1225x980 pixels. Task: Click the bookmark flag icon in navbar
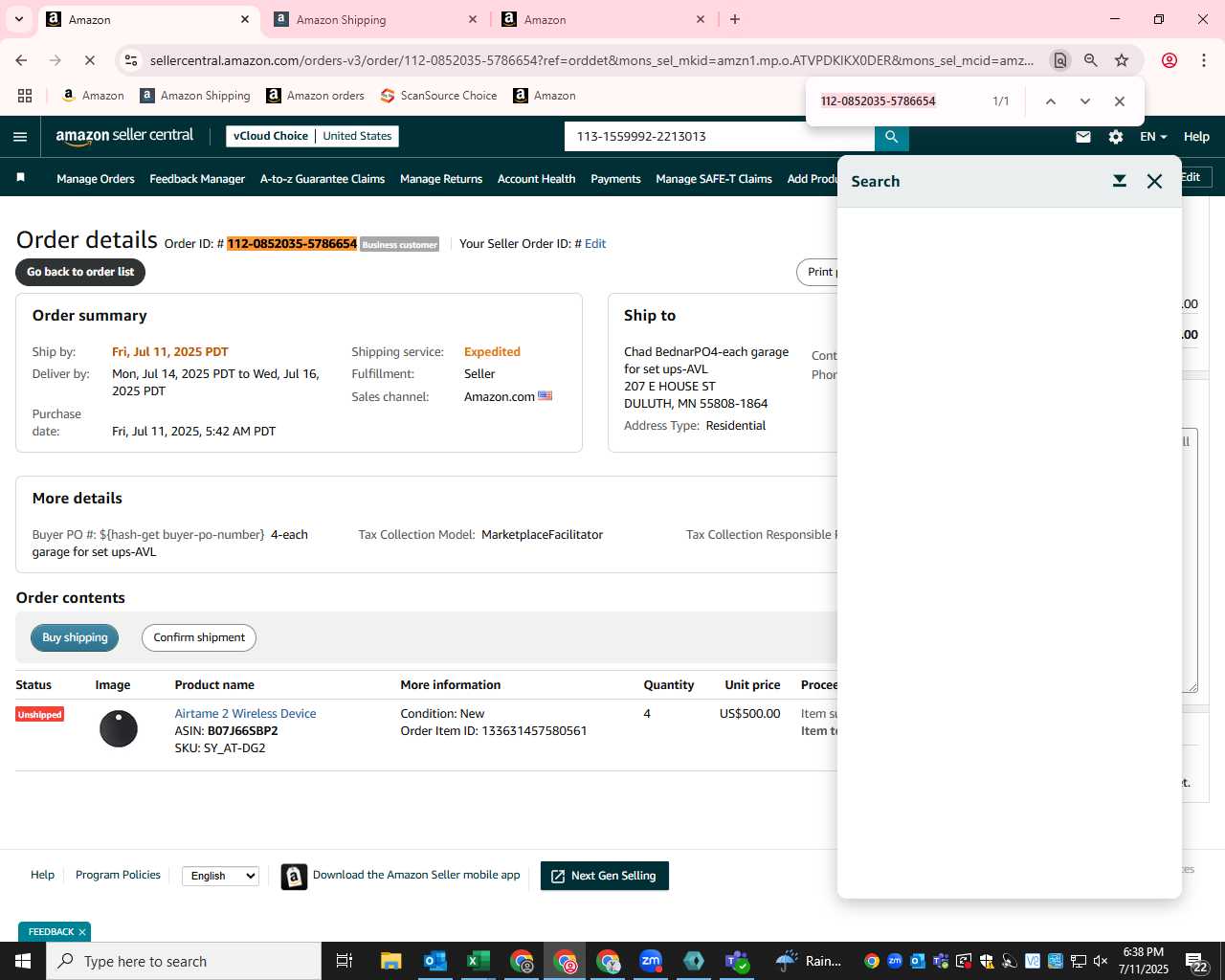20,178
